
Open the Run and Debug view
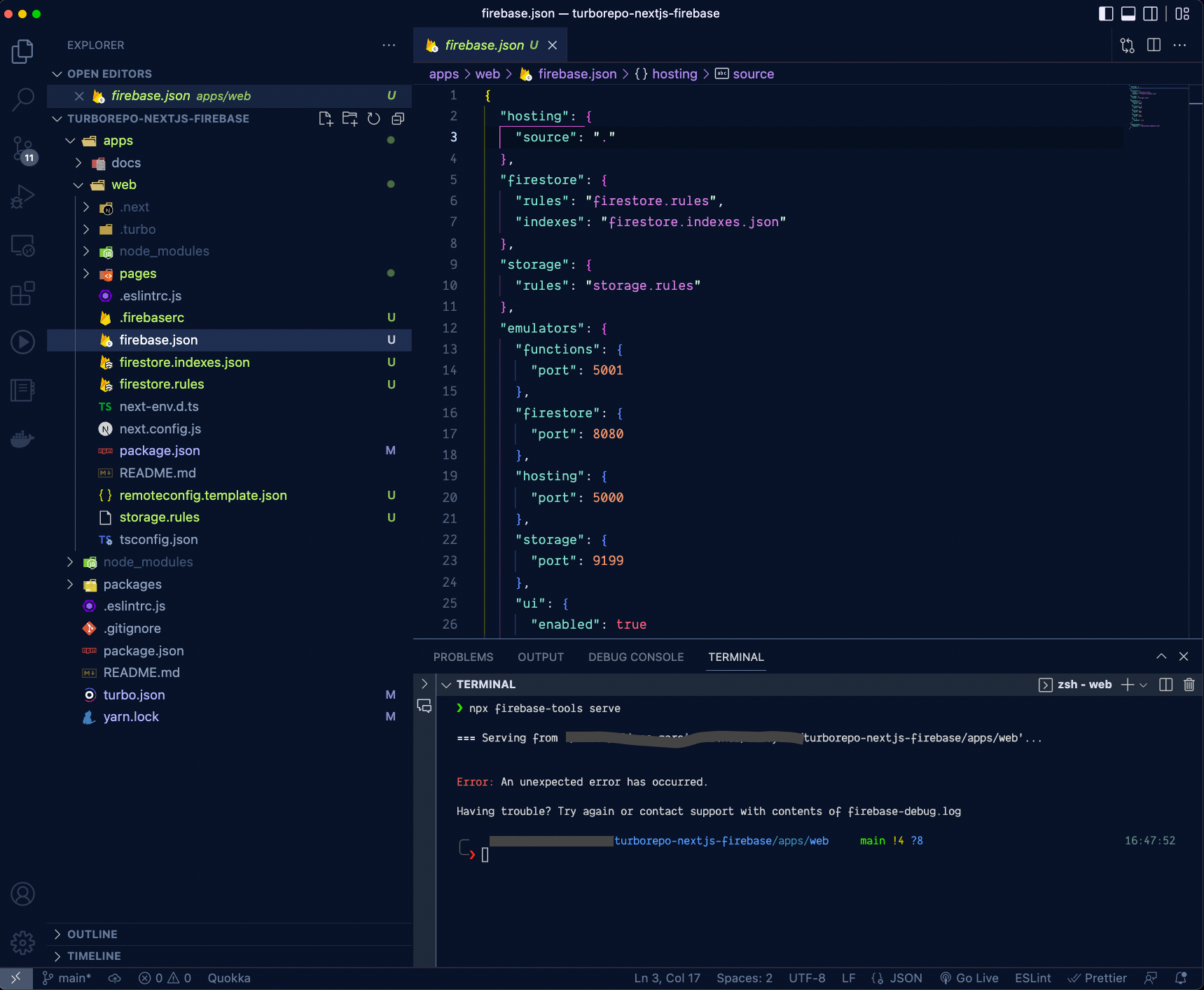tap(22, 197)
